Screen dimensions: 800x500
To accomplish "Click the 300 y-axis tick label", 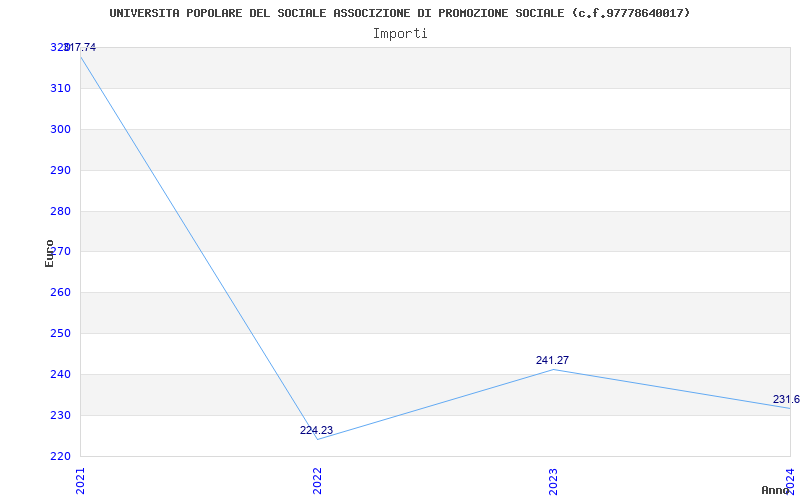I will pos(60,129).
